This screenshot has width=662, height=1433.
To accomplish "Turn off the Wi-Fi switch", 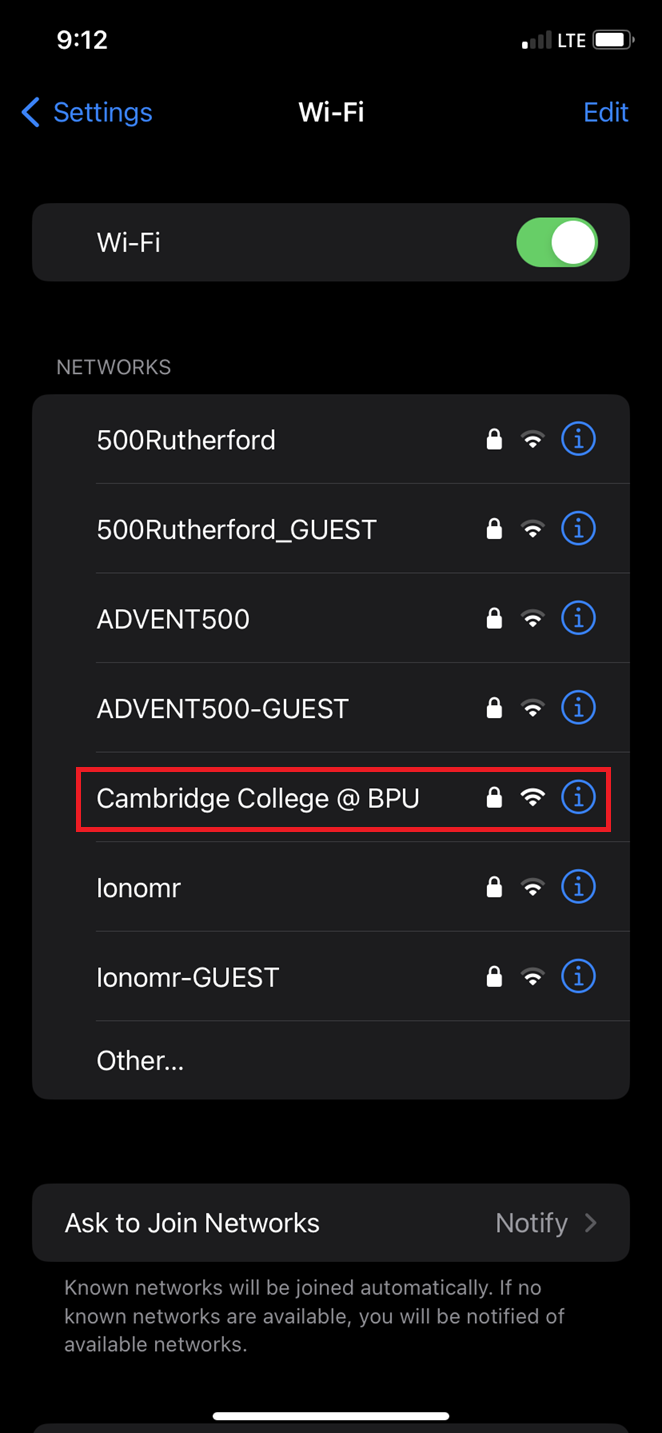I will click(557, 243).
